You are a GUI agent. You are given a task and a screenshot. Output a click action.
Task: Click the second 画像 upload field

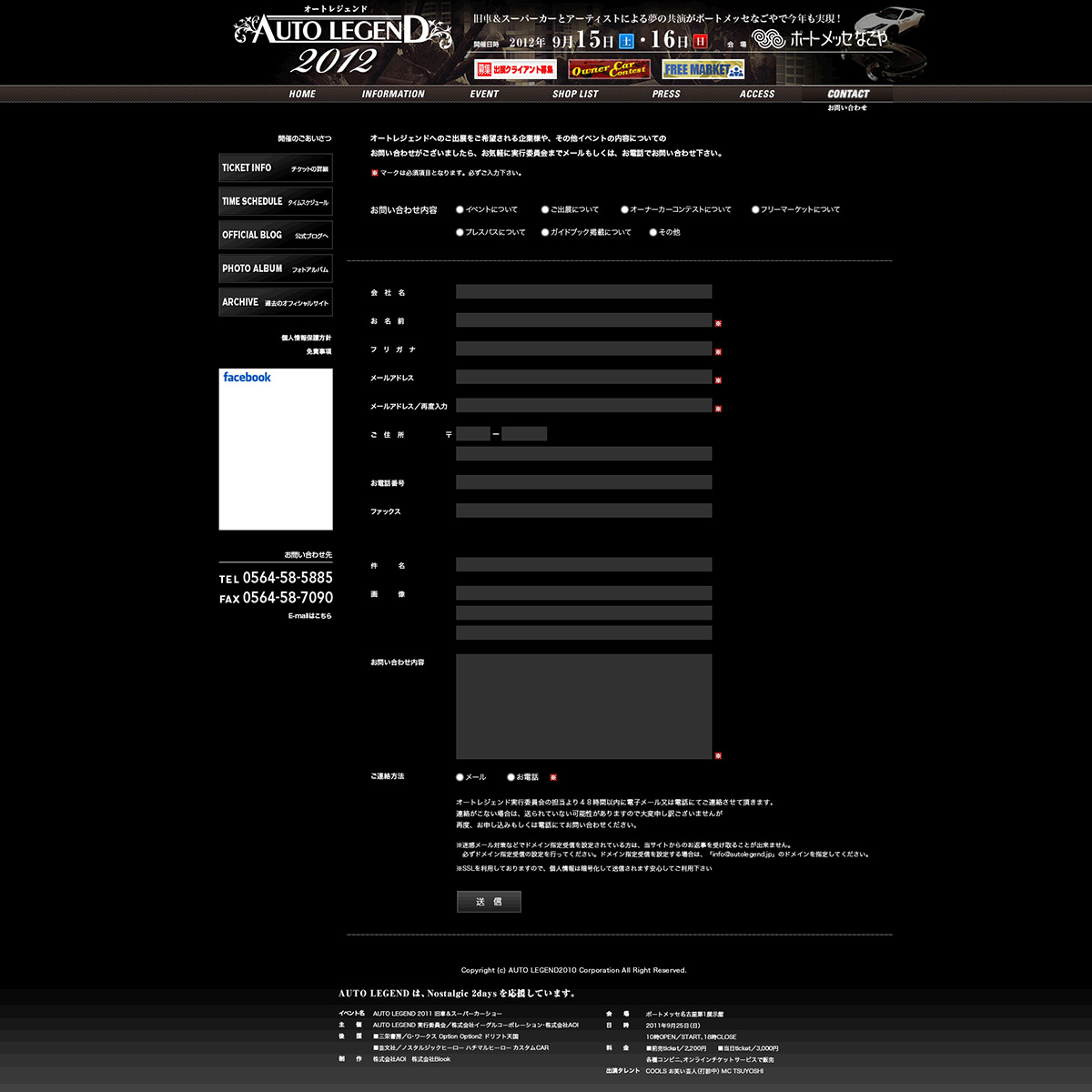(584, 613)
